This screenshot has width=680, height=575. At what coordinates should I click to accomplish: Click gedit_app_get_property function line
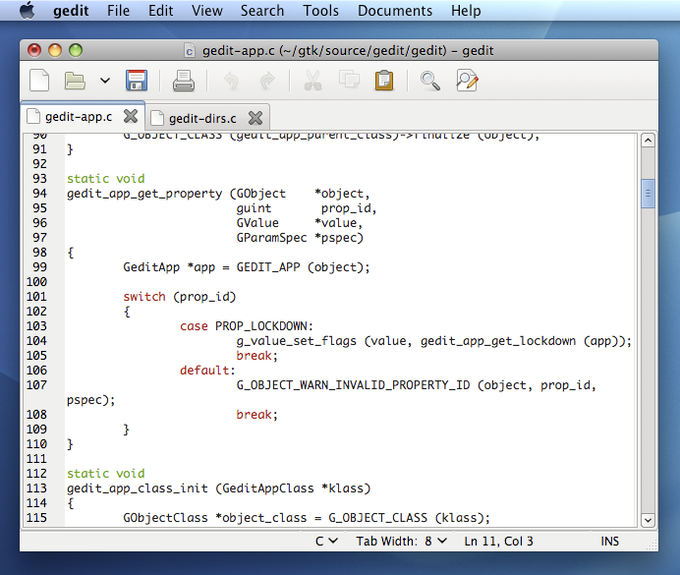tap(218, 193)
